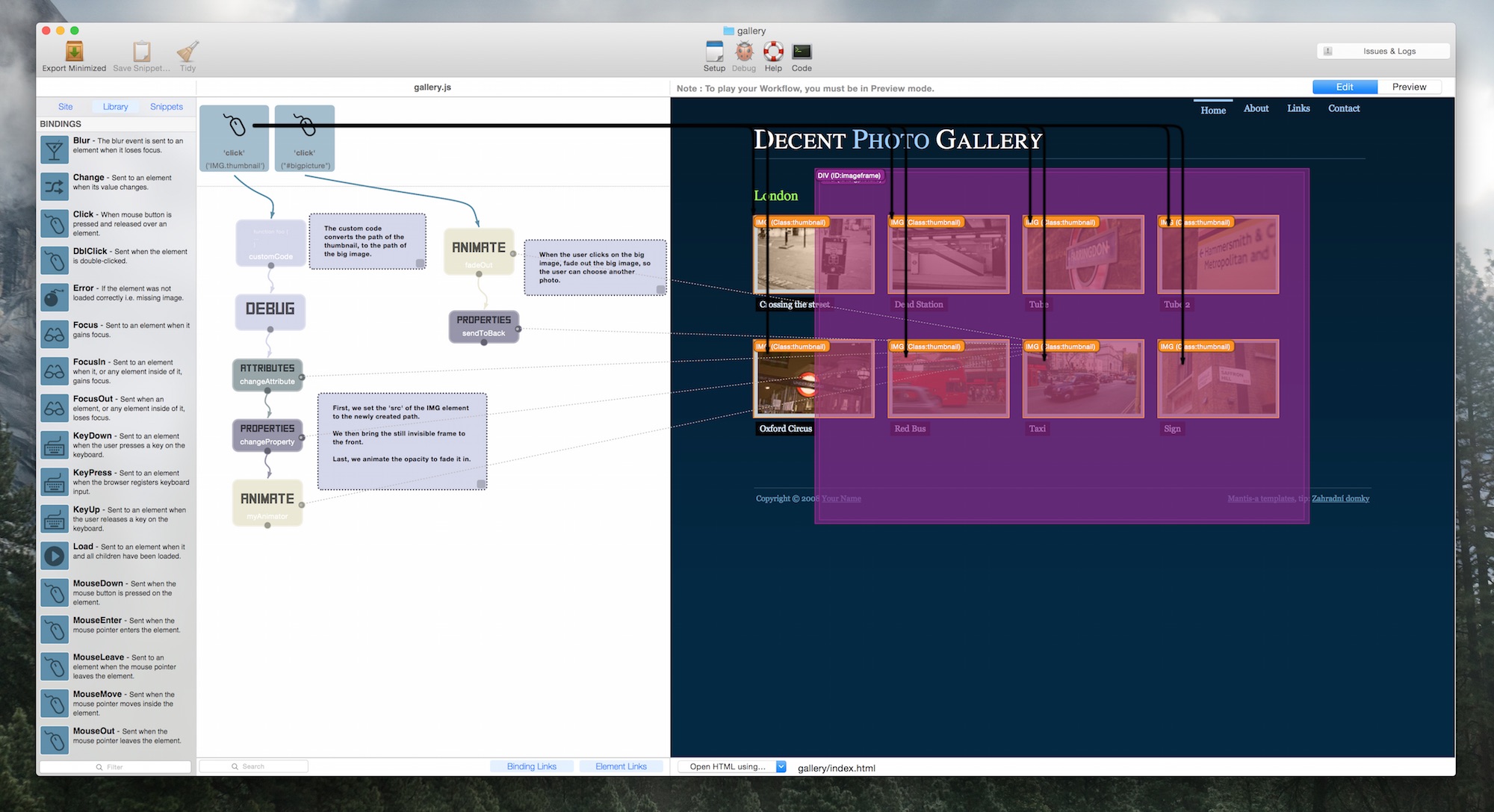Image resolution: width=1494 pixels, height=812 pixels.
Task: Click the Export Minimized toolbar icon
Action: click(74, 51)
